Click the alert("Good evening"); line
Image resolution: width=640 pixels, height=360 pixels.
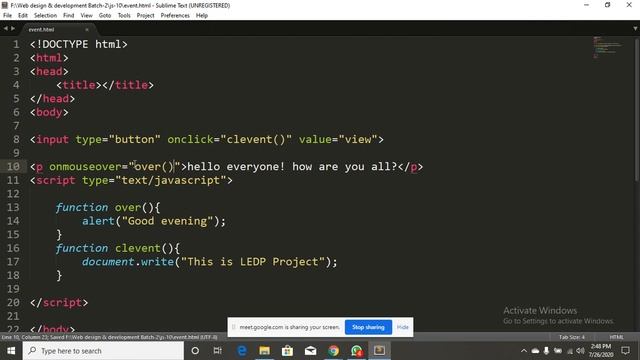pos(153,221)
